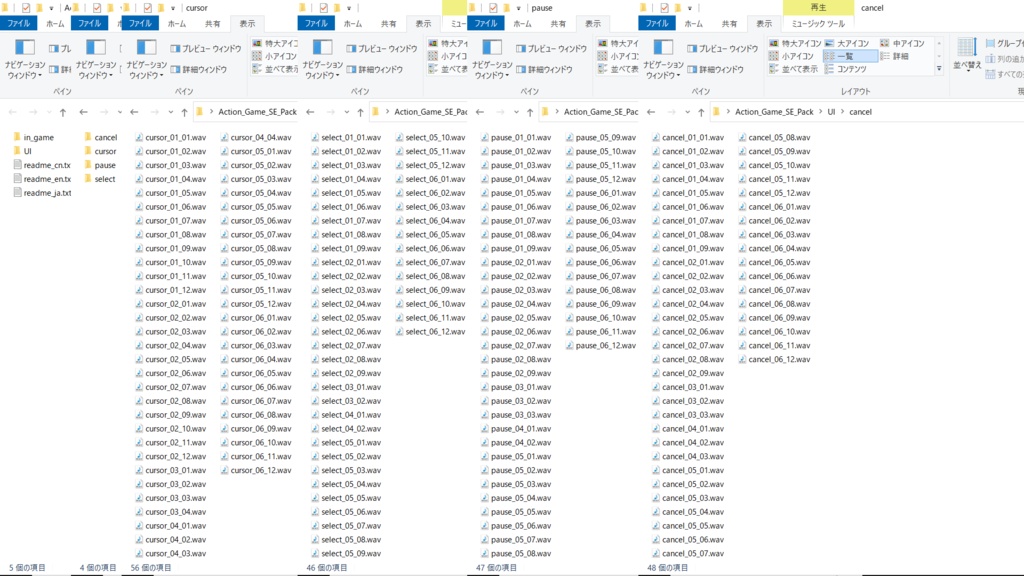
Task: Open recent locations dropdown in cancel window
Action: [x=687, y=112]
